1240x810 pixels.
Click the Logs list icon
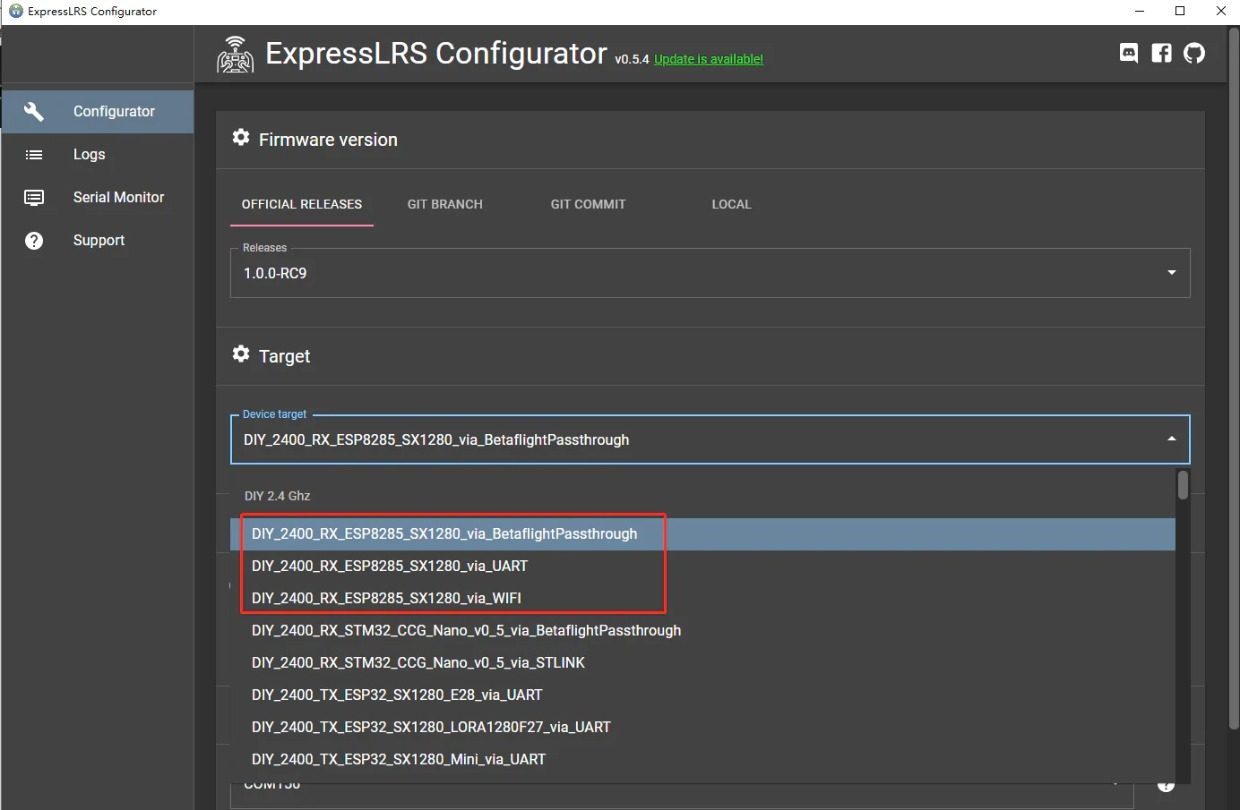coord(34,154)
